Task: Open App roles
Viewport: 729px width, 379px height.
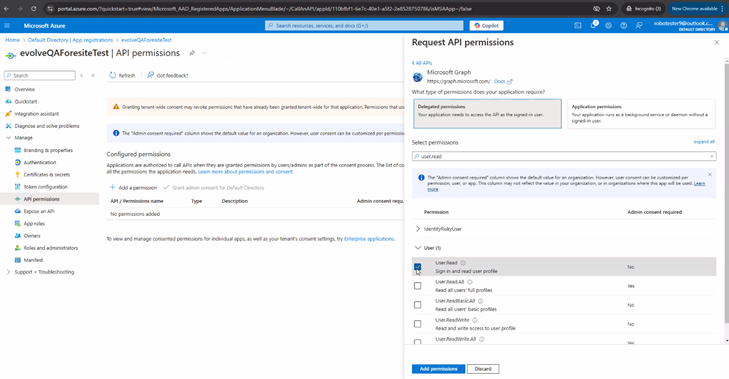Action: 34,224
